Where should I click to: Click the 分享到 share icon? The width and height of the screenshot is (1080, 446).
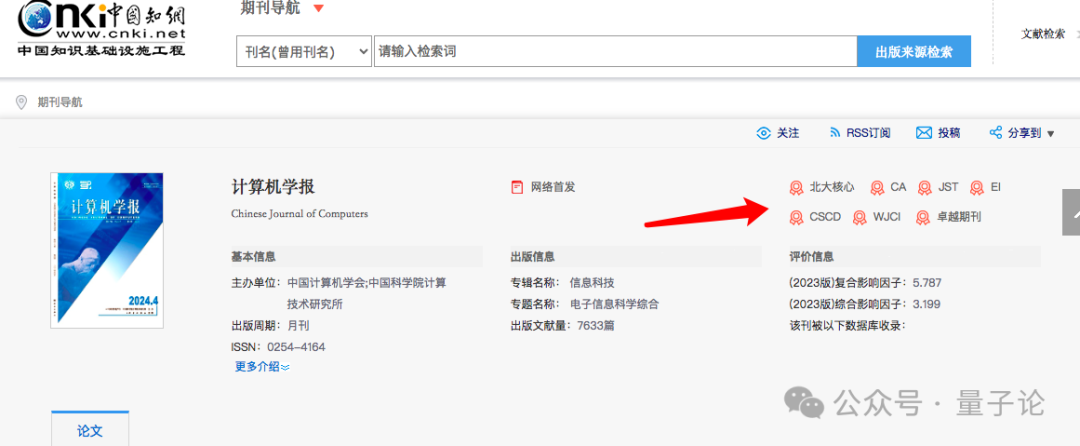pyautogui.click(x=995, y=133)
